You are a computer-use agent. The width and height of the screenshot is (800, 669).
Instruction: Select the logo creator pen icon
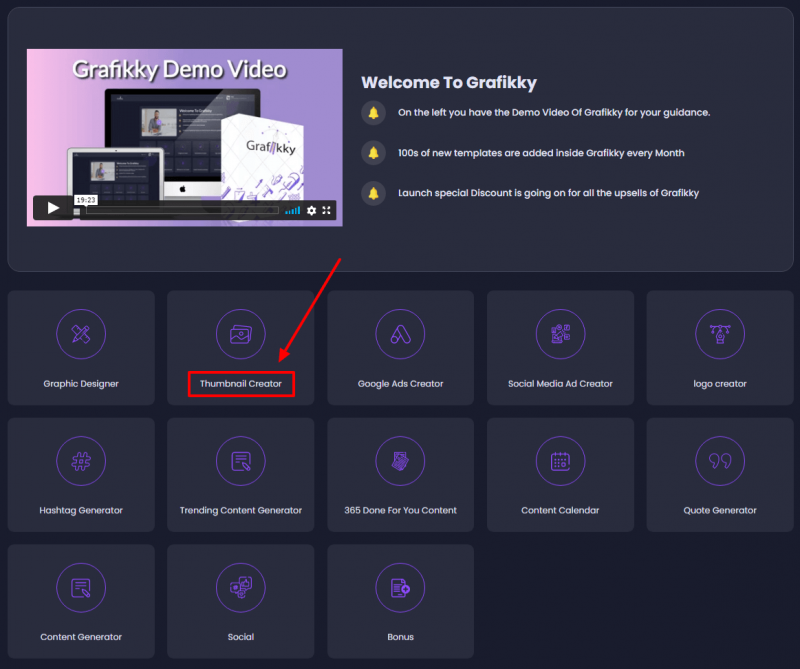pos(720,334)
